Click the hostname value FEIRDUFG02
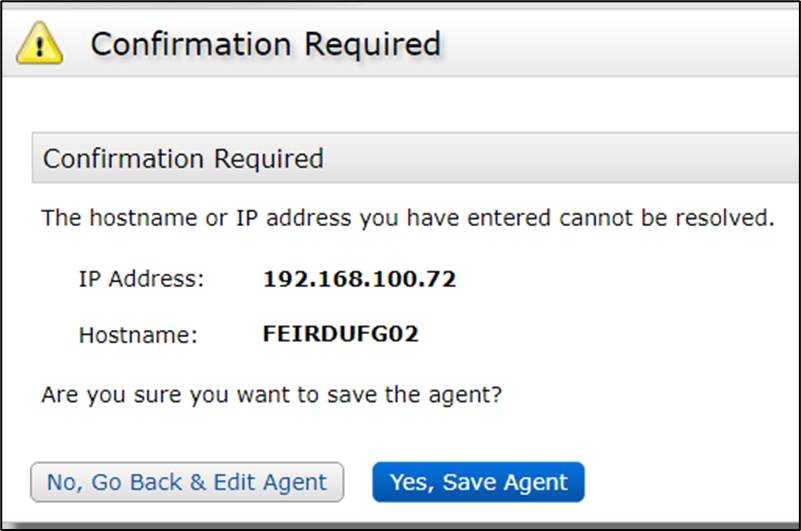Image resolution: width=801 pixels, height=531 pixels. pyautogui.click(x=340, y=334)
